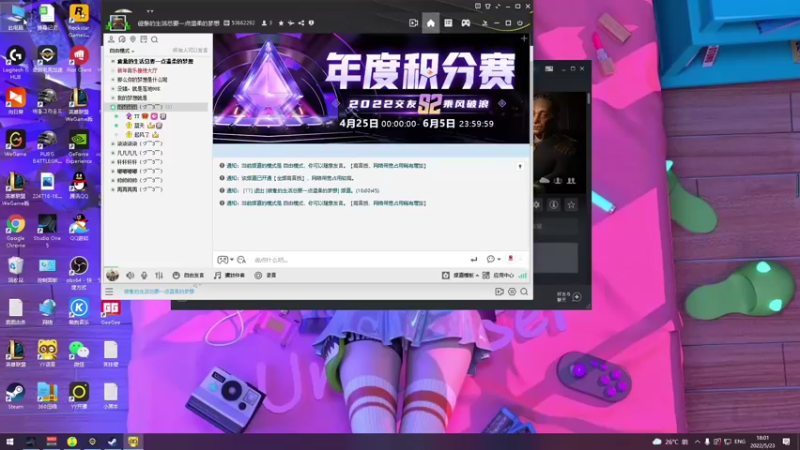Open the hamburger menu at window bottom
The image size is (800, 450).
(x=109, y=291)
